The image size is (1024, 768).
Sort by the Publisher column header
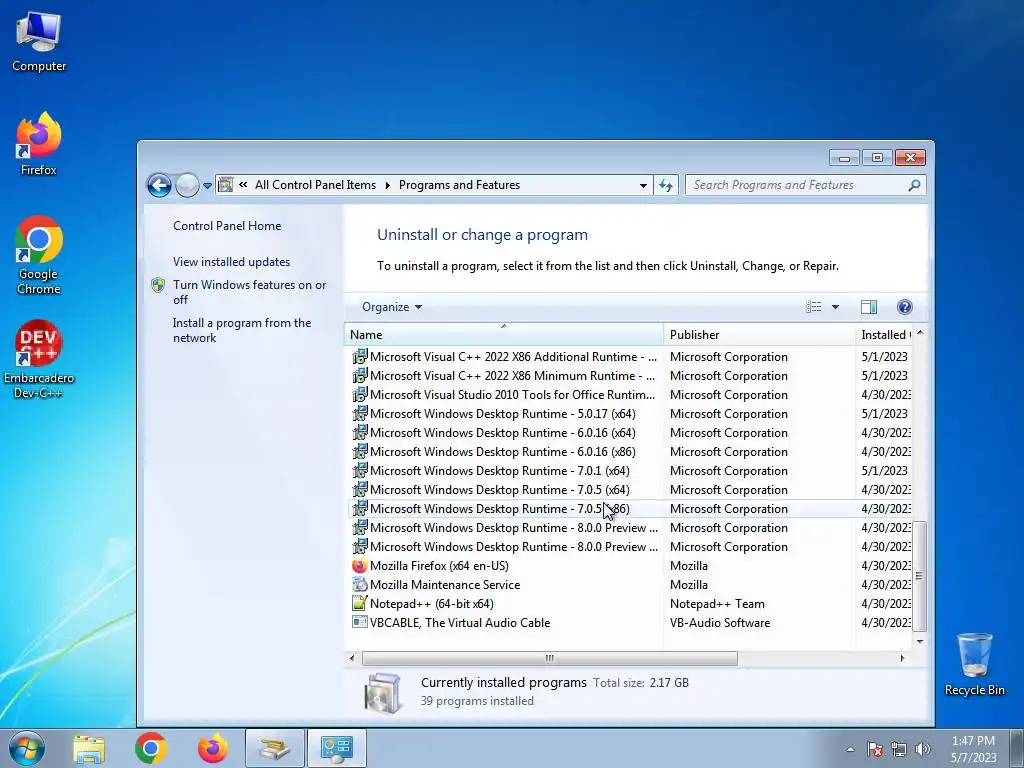[x=759, y=334]
